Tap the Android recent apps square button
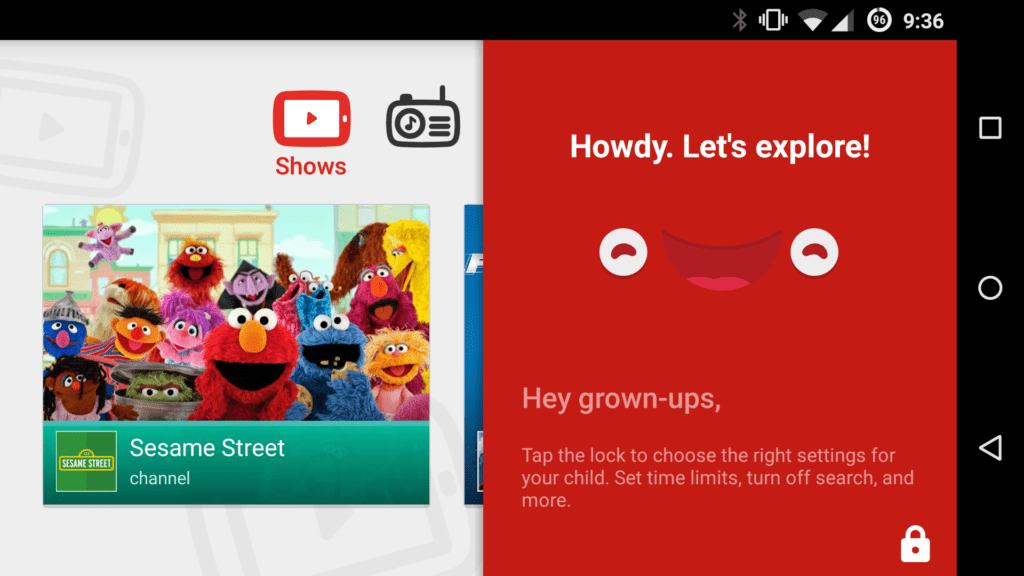Viewport: 1024px width, 576px height. tap(990, 128)
